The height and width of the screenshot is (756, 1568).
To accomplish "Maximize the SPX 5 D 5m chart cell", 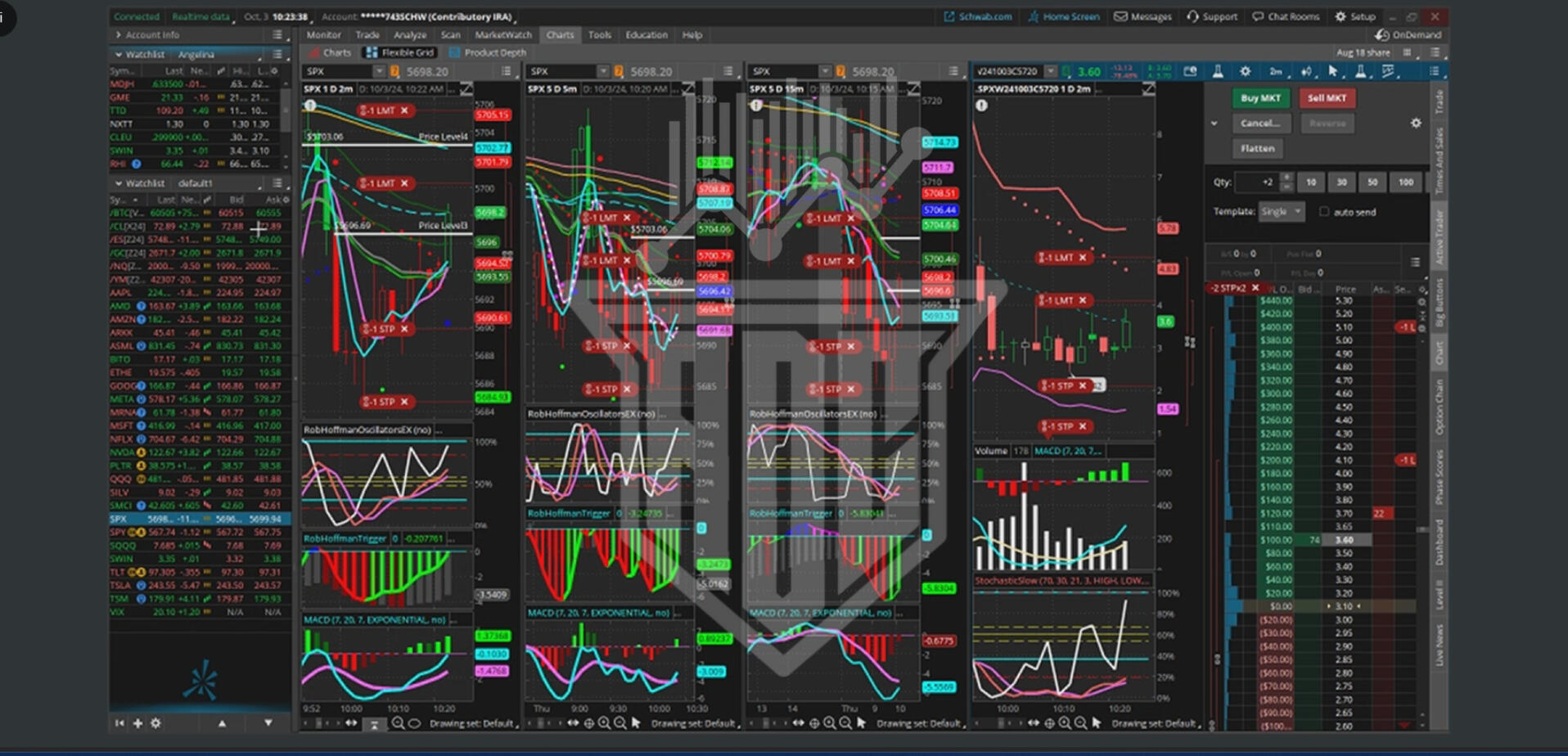I will click(688, 88).
